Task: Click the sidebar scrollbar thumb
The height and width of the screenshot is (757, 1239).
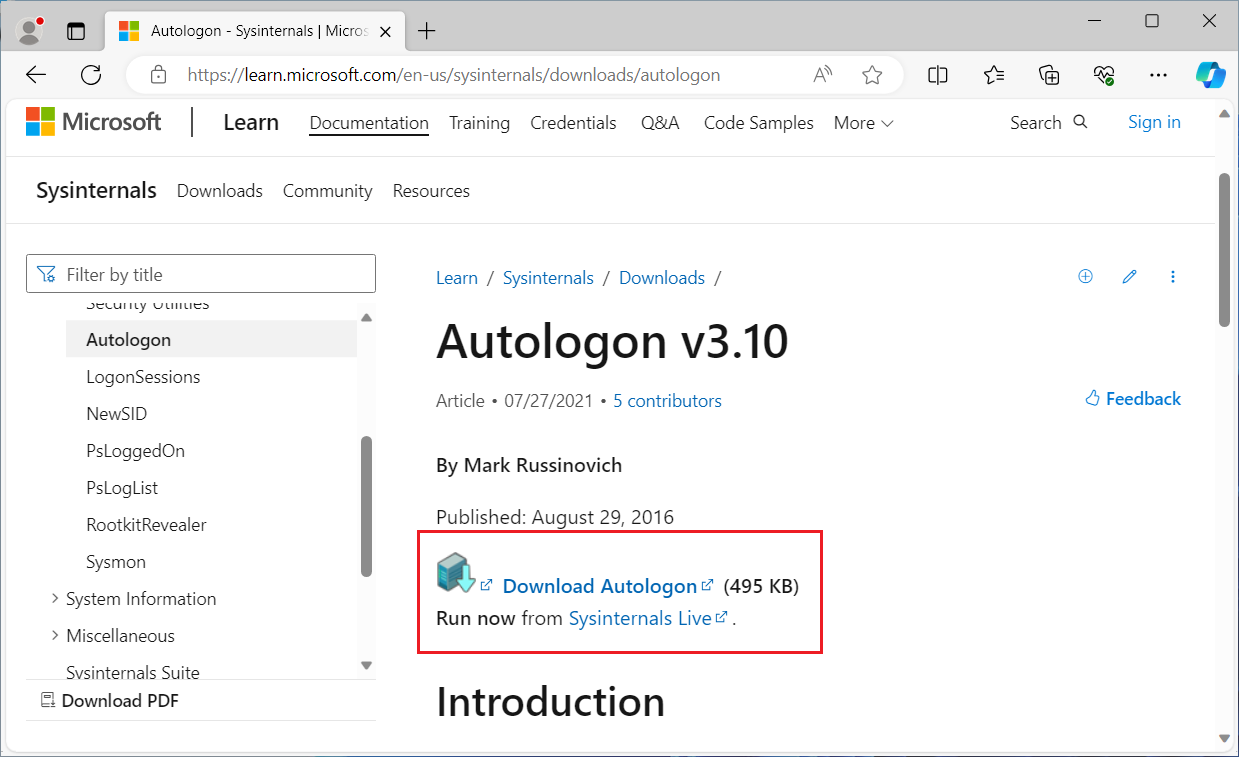Action: (x=366, y=506)
